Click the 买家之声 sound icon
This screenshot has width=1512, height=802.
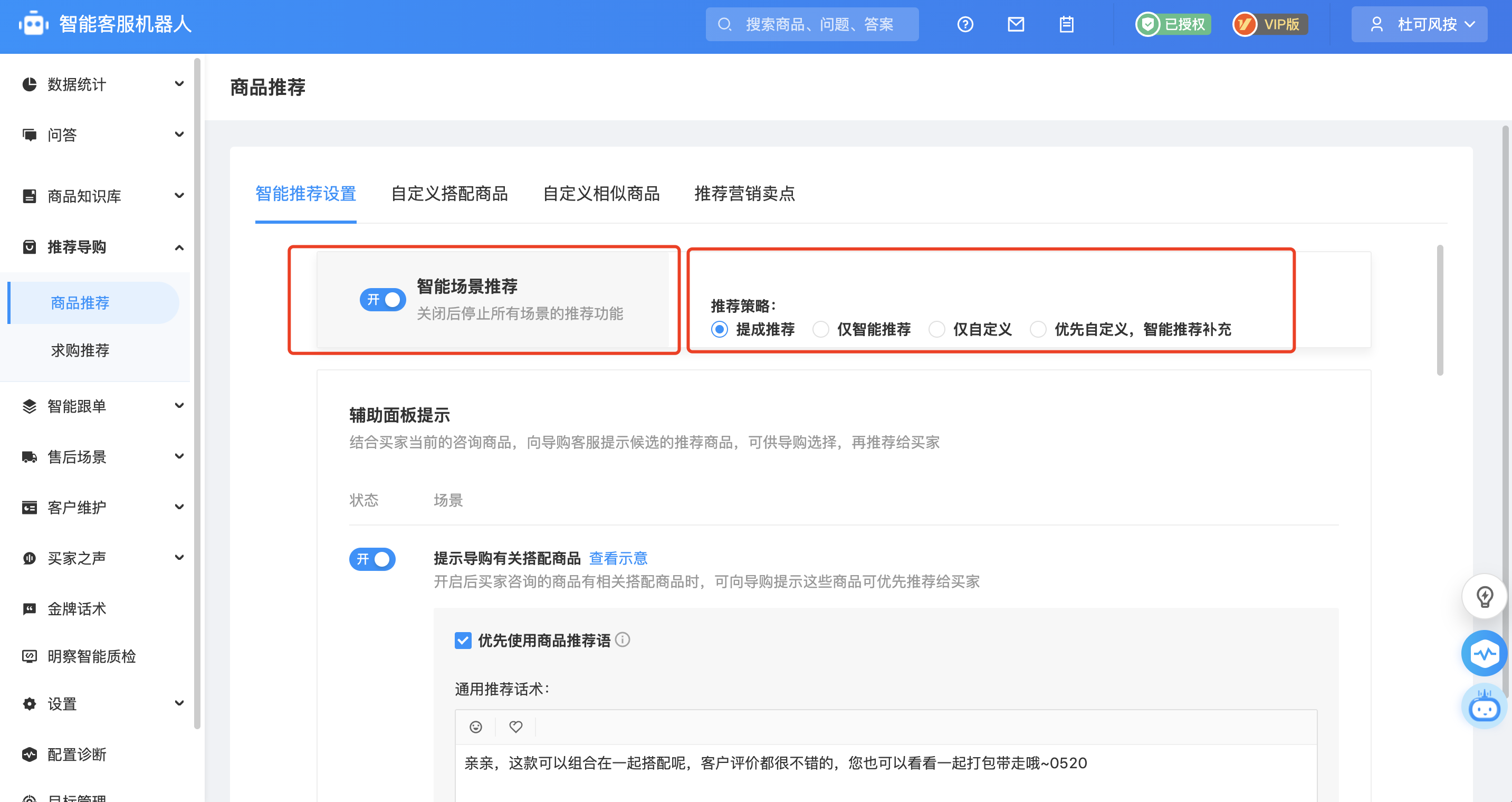point(30,558)
